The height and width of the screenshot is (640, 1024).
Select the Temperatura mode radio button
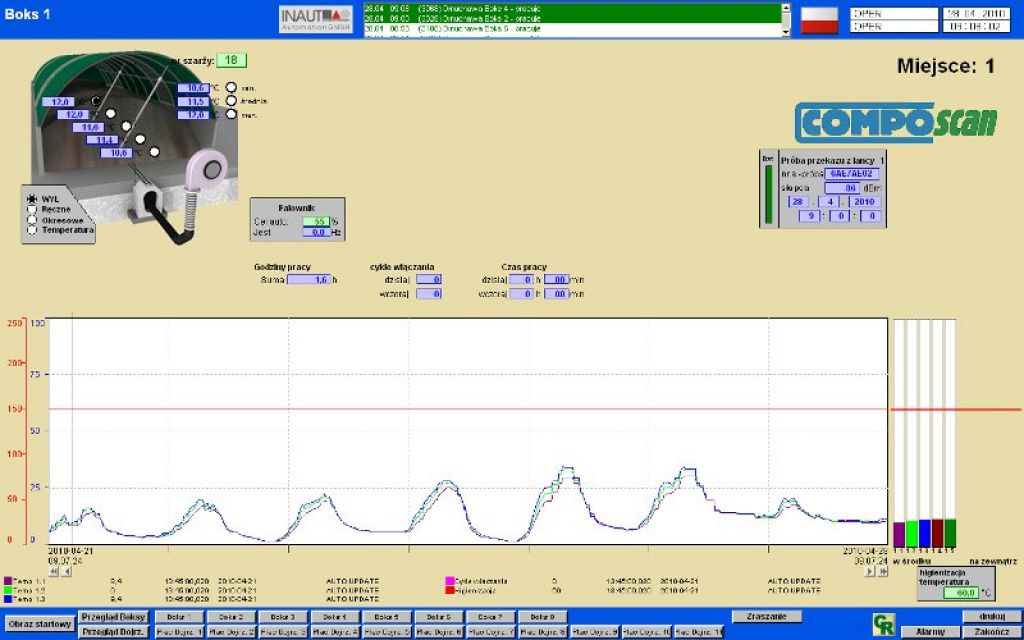(x=33, y=229)
